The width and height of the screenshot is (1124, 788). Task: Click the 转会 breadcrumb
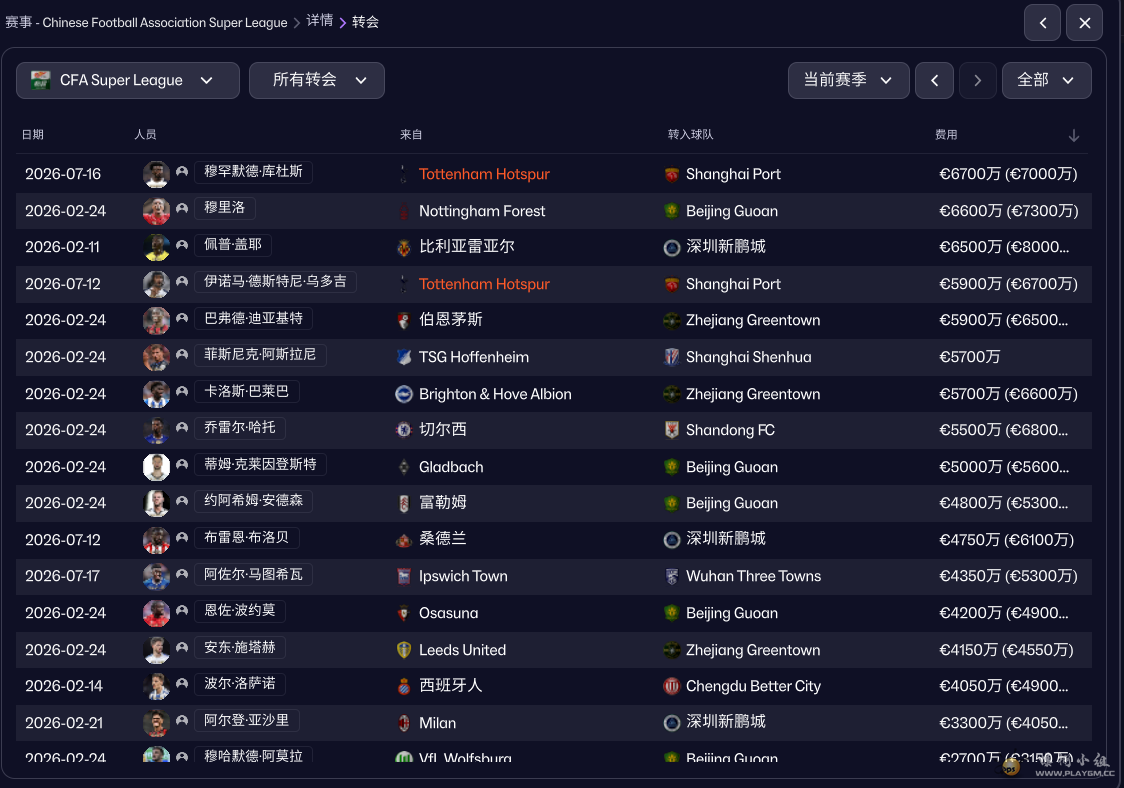point(366,22)
